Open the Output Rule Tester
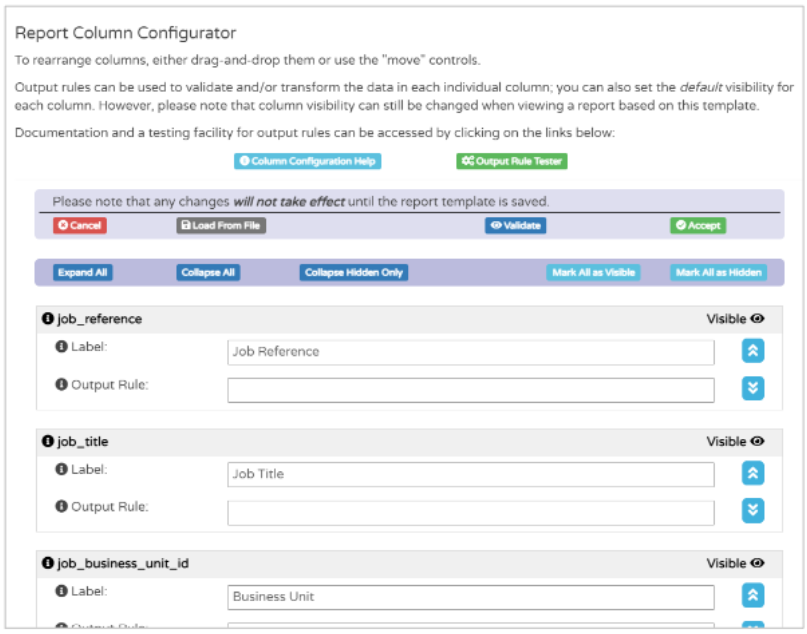 coord(512,161)
